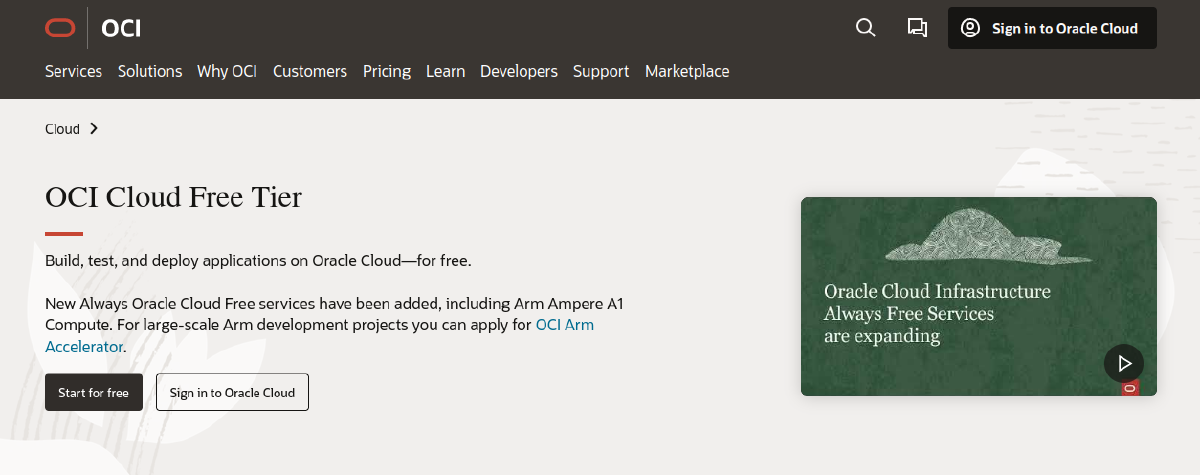Open the Services menu
Viewport: 1200px width, 475px height.
74,71
